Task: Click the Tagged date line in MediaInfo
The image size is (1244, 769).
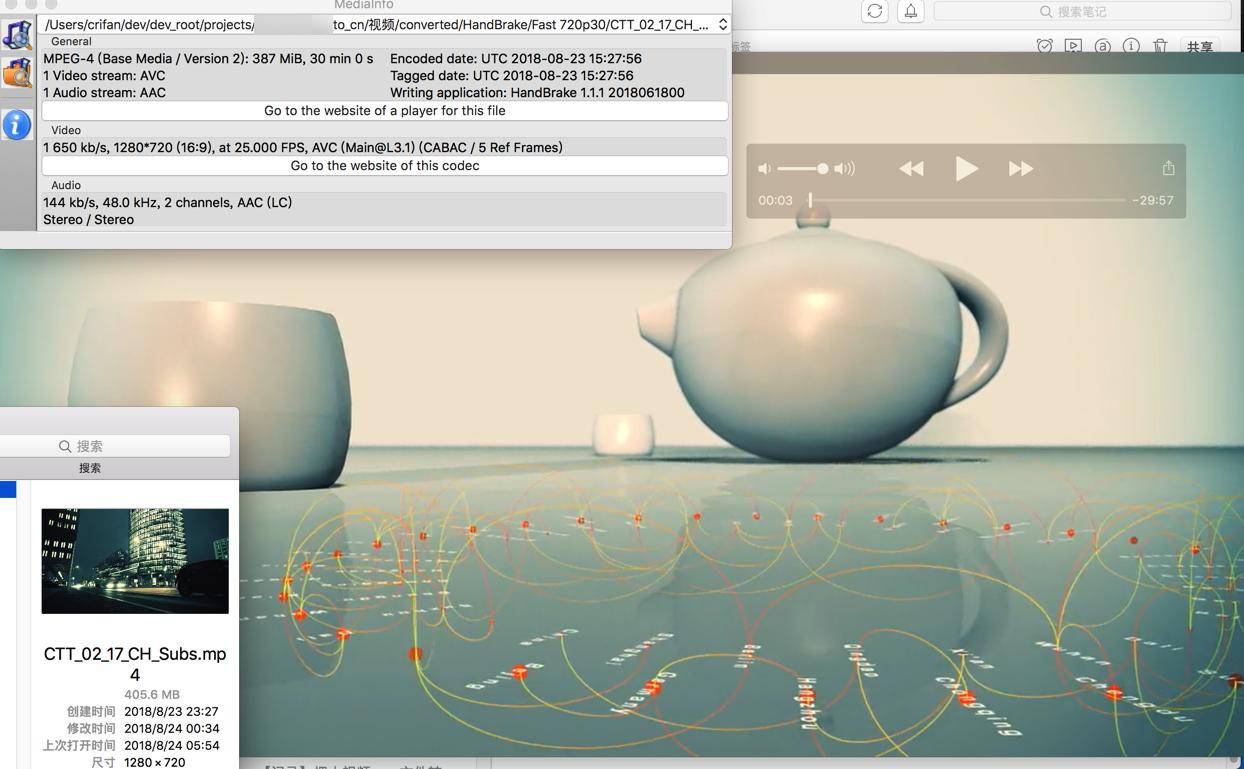Action: 512,76
